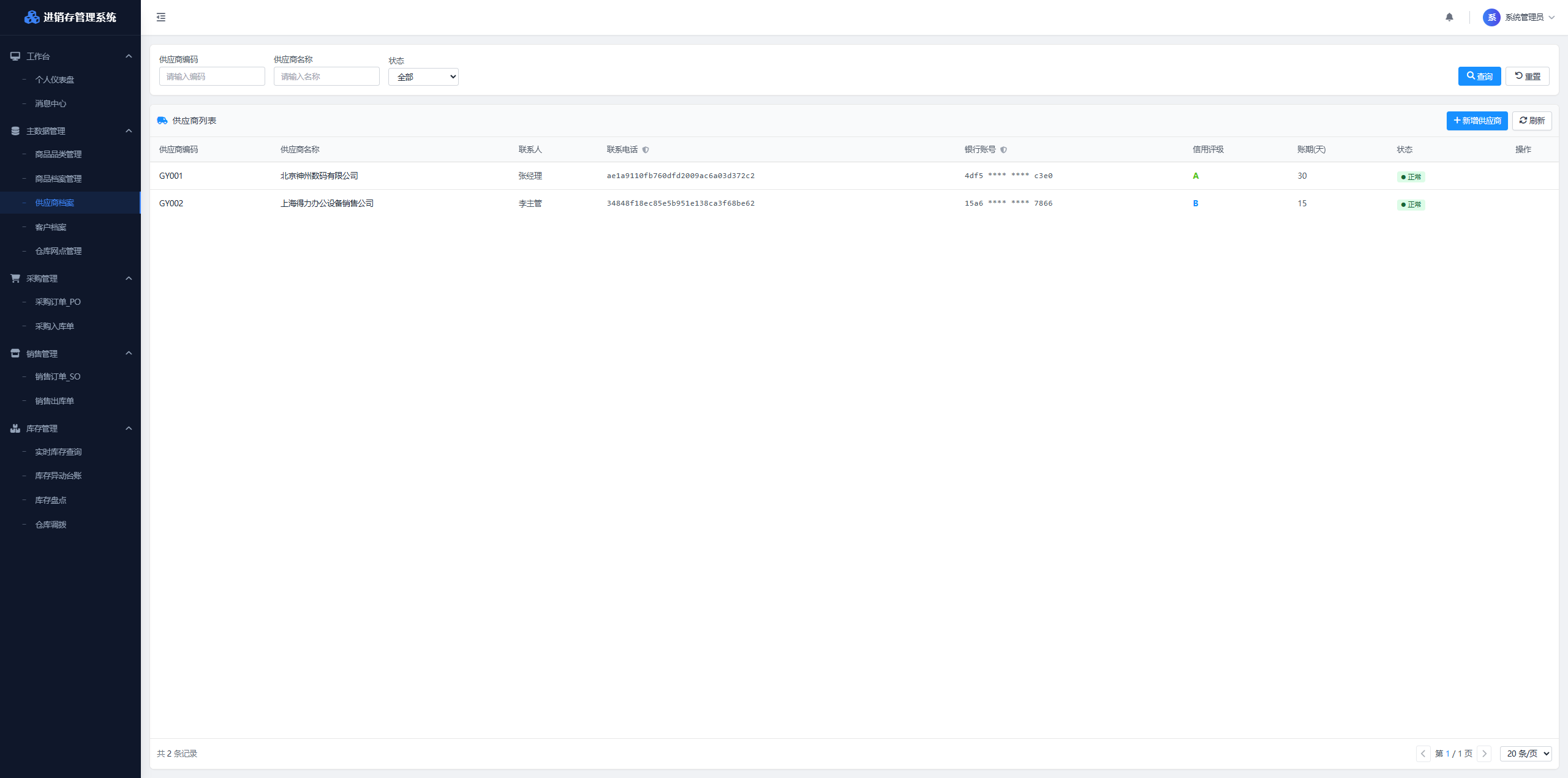Click bank account 15a6 **** **** 7866

tap(1009, 203)
